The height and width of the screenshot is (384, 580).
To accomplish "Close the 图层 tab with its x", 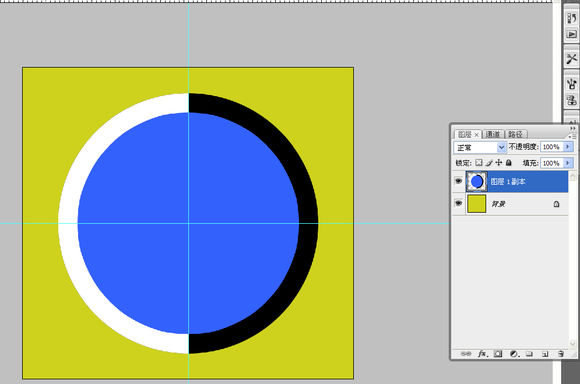I will (x=476, y=135).
